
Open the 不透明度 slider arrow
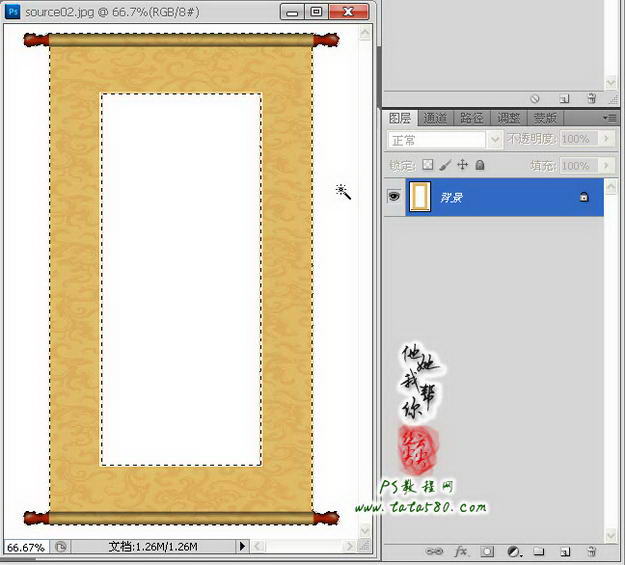(x=606, y=139)
